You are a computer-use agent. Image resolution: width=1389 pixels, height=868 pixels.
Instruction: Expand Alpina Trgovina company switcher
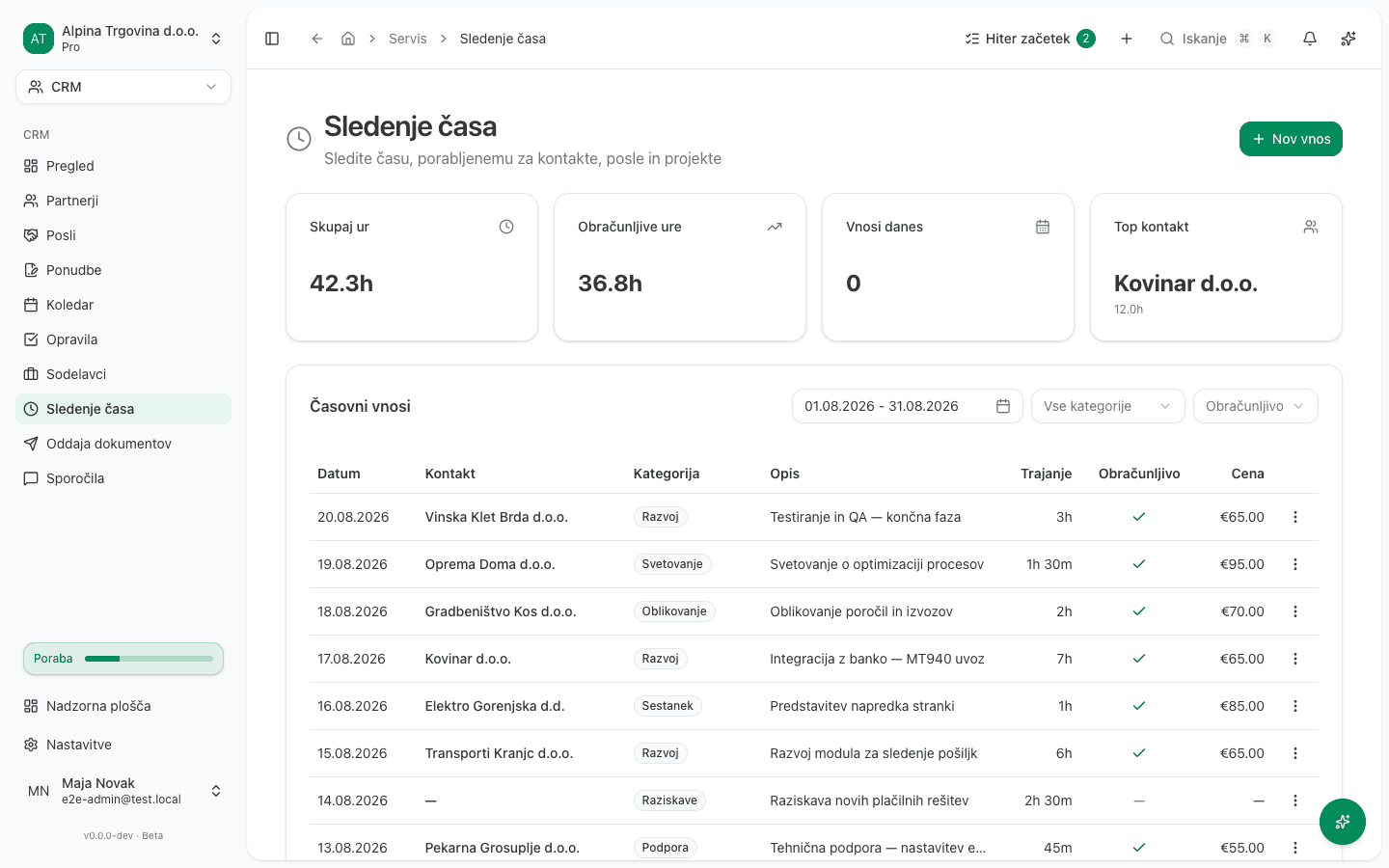click(x=123, y=39)
